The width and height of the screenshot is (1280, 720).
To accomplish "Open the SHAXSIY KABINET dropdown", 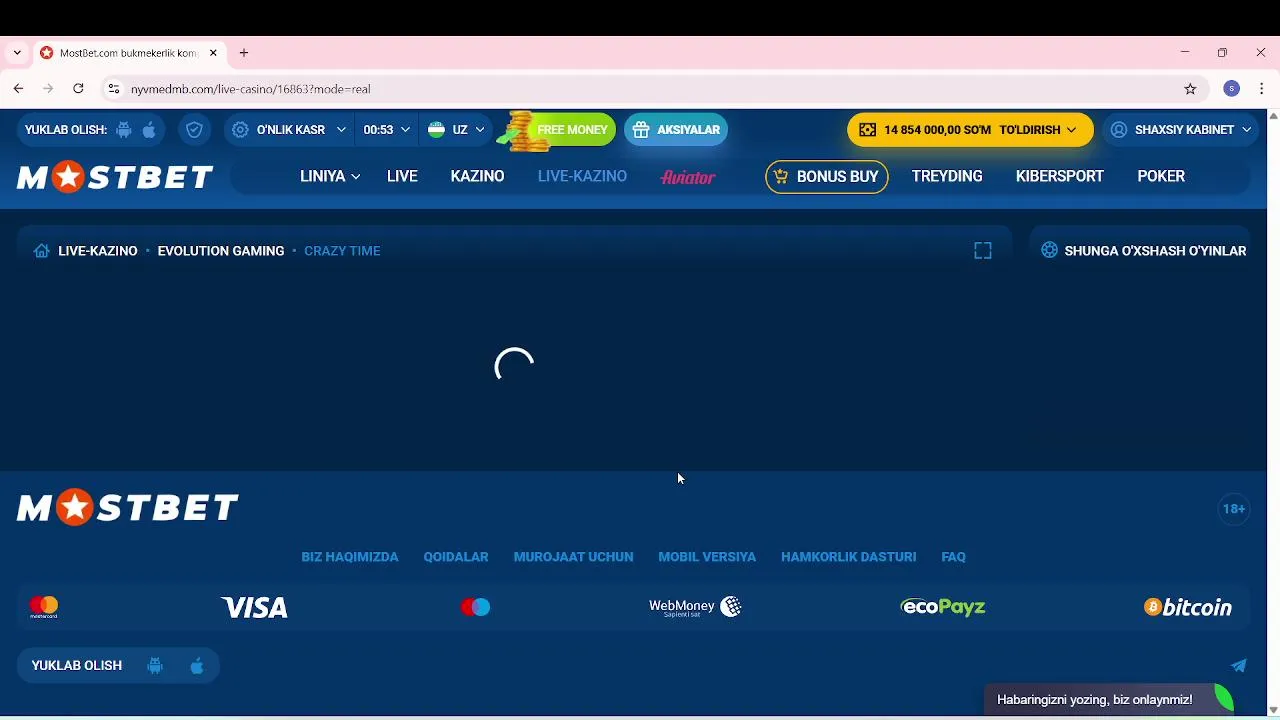I will point(1181,130).
